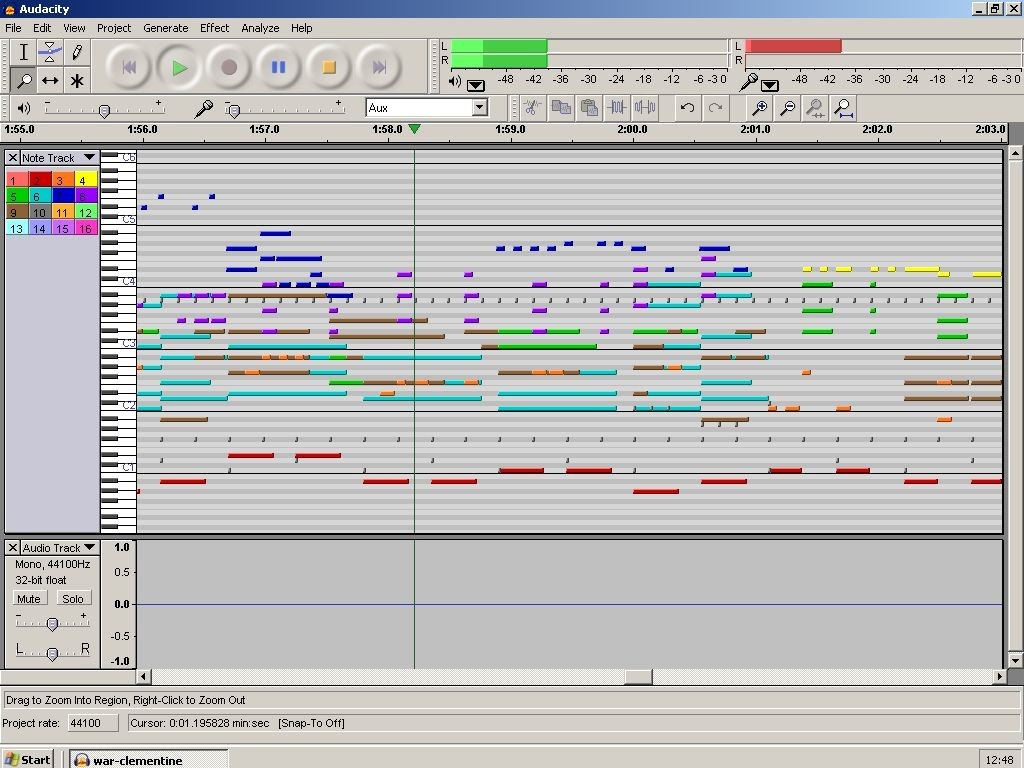Start playback with the Play button
Image resolution: width=1024 pixels, height=768 pixels.
(x=179, y=67)
